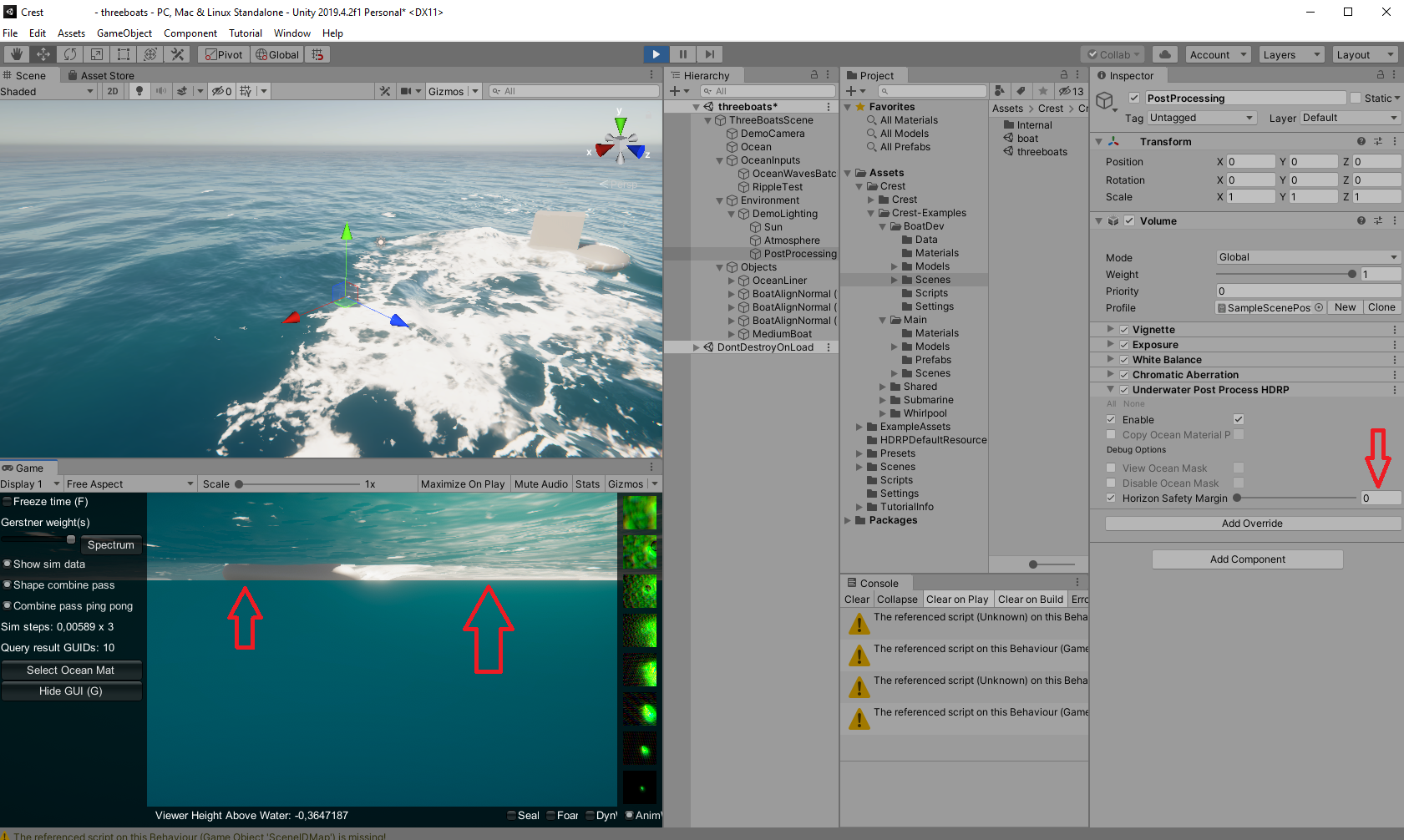Pause play mode

tap(682, 53)
